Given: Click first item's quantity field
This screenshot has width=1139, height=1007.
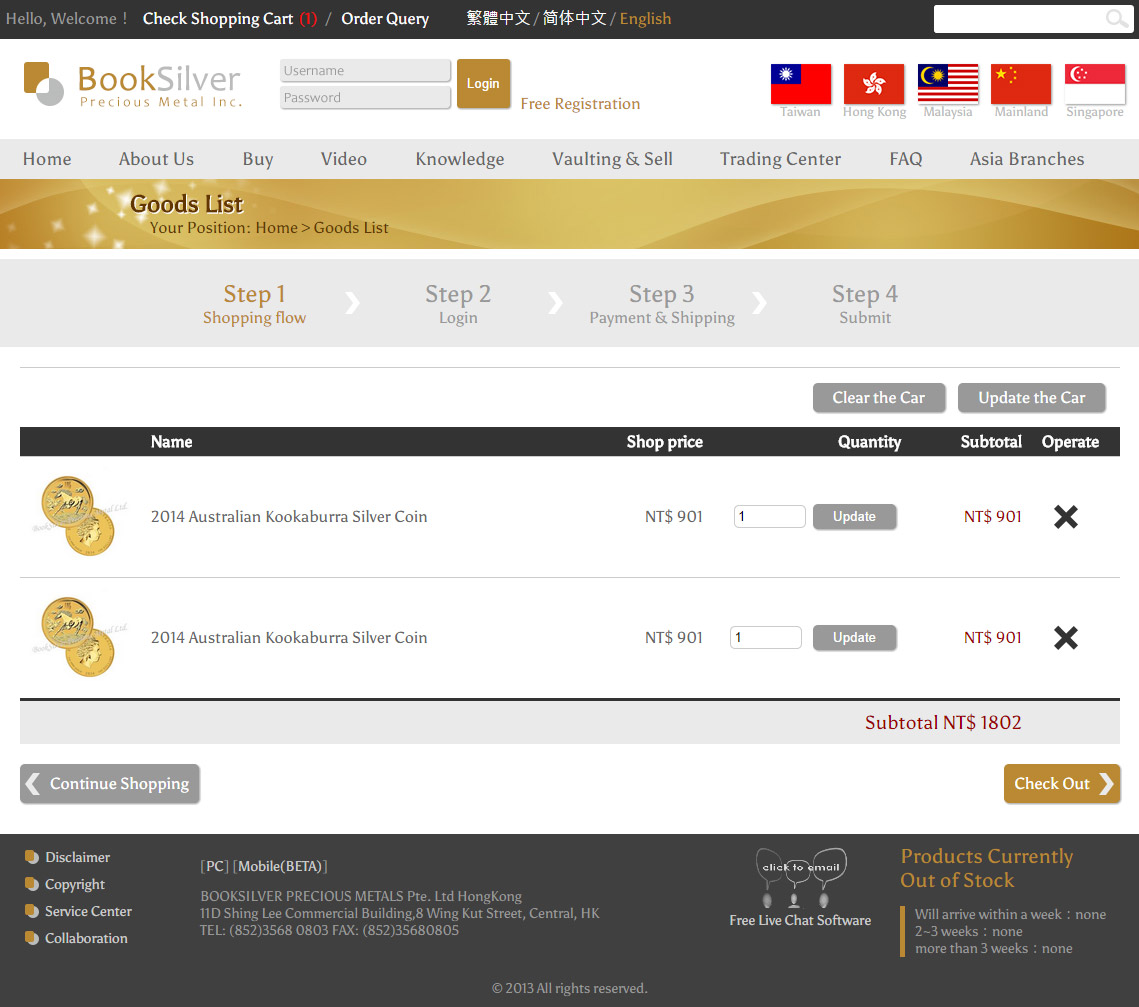Looking at the screenshot, I should click(x=769, y=517).
